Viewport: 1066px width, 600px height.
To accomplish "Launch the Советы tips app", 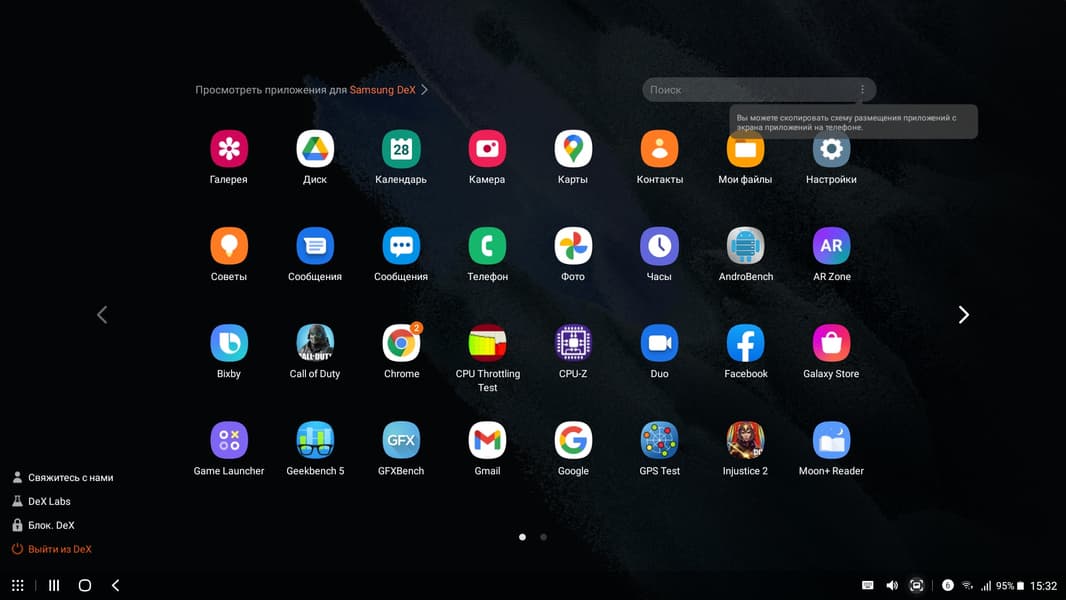I will 228,246.
